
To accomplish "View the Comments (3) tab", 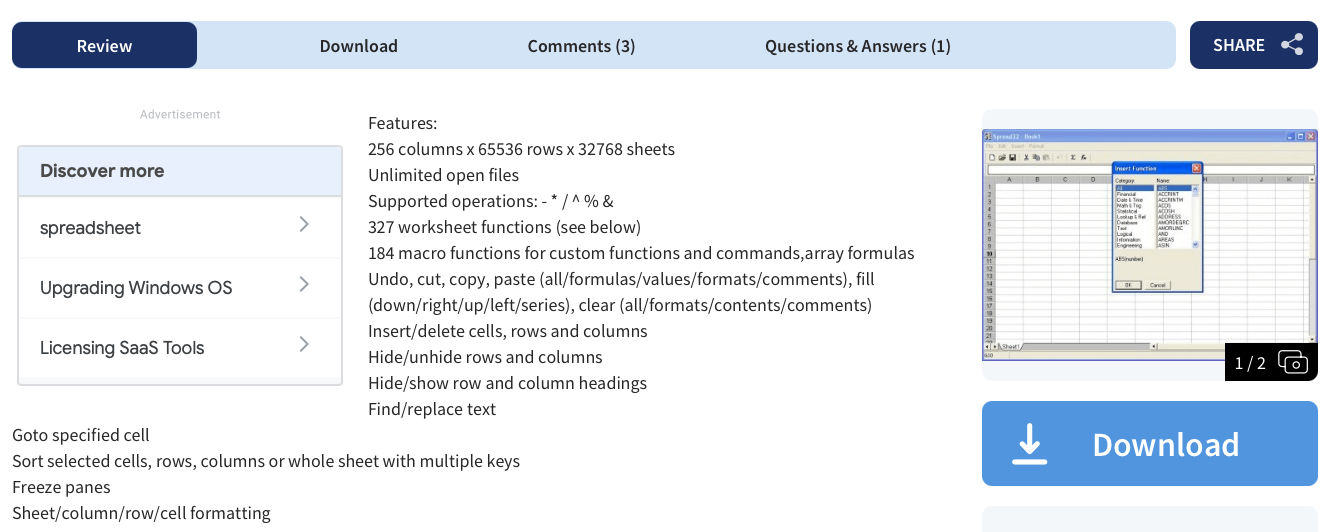I will (581, 46).
